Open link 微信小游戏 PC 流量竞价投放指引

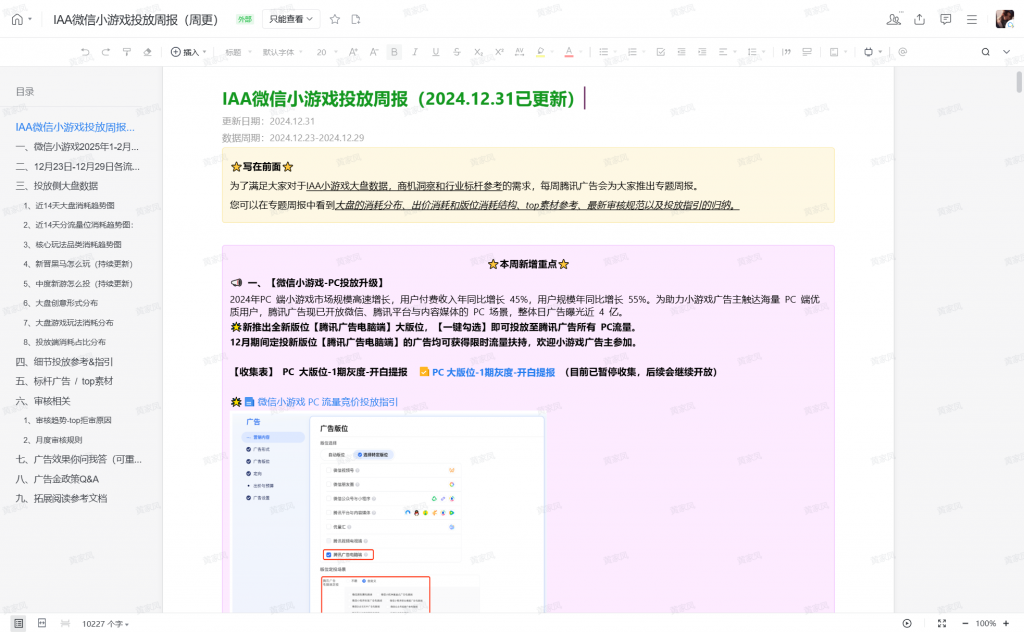pos(327,402)
